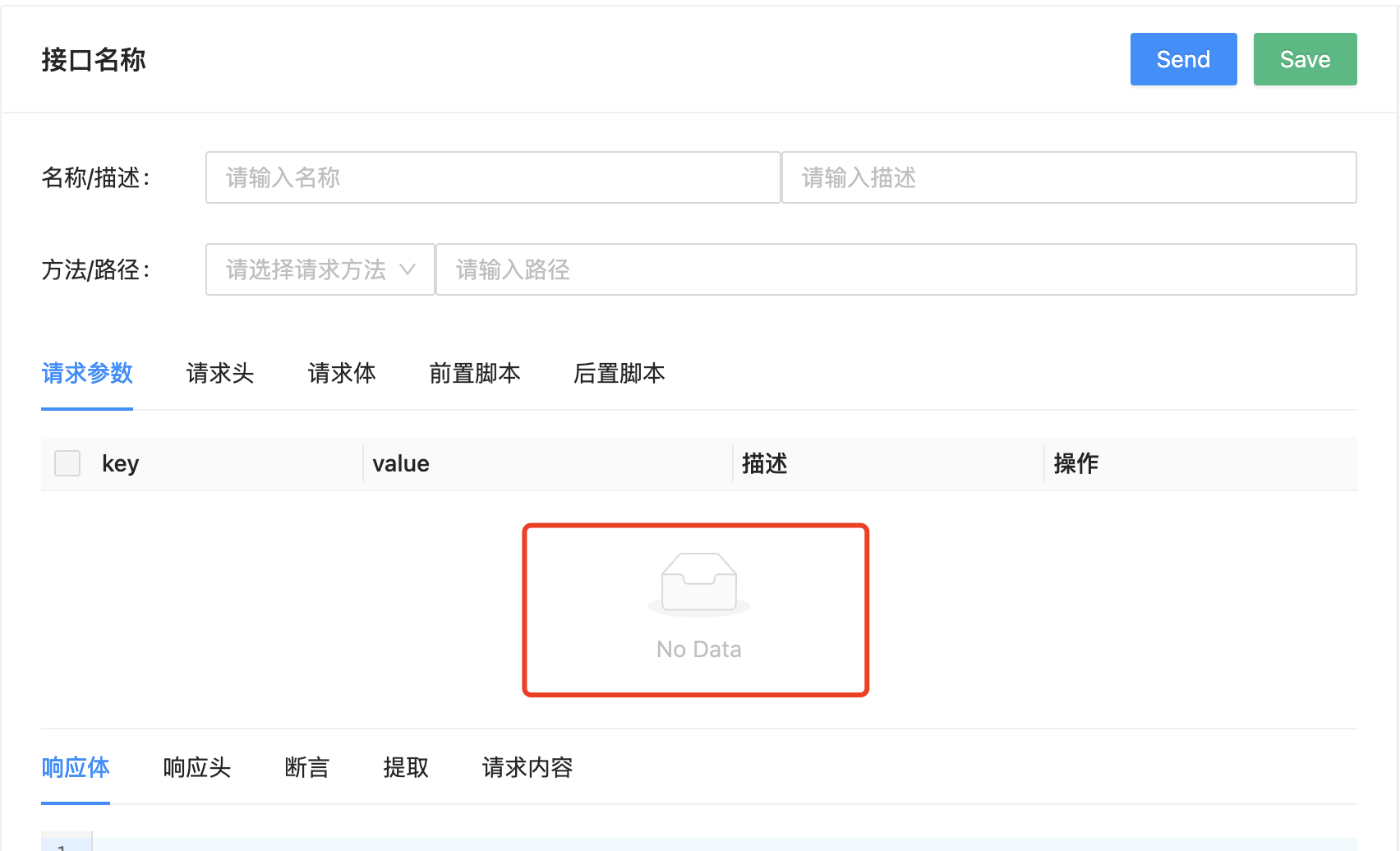Image resolution: width=1400 pixels, height=851 pixels.
Task: Focus the 请输入路径 path field
Action: (896, 269)
